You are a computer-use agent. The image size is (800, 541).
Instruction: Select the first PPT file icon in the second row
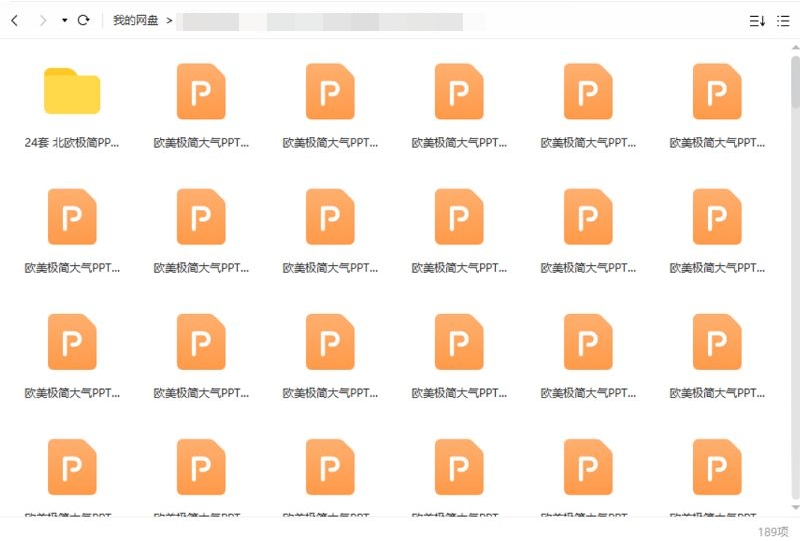pos(72,217)
